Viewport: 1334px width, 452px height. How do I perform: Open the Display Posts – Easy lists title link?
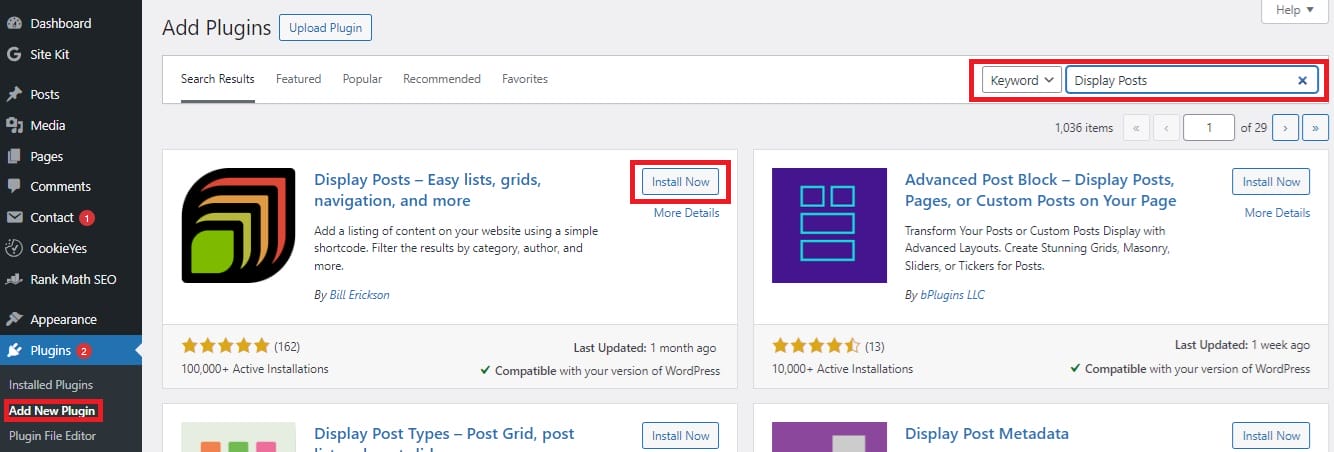[427, 190]
